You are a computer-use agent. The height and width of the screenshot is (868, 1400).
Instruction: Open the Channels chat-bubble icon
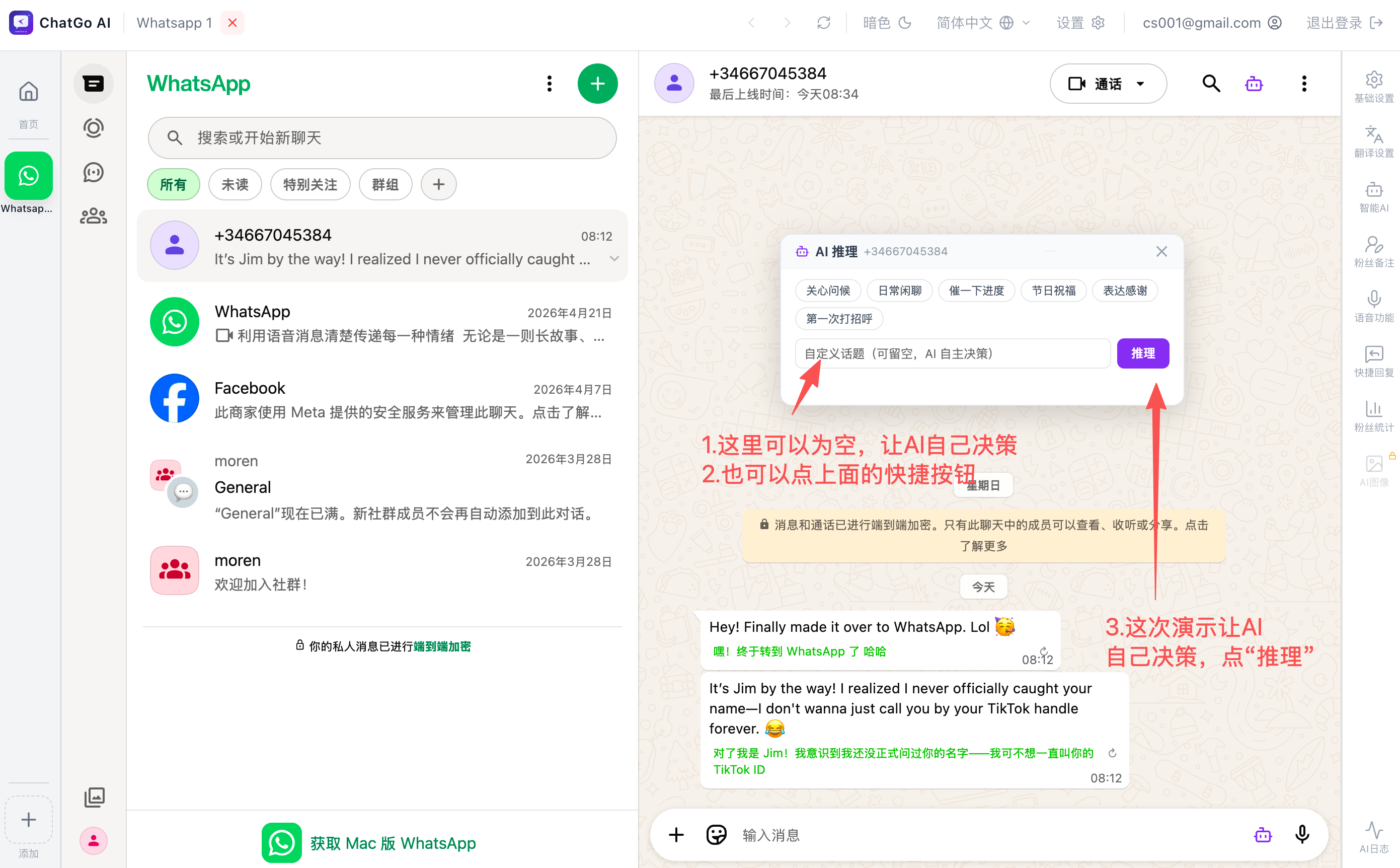[x=94, y=172]
